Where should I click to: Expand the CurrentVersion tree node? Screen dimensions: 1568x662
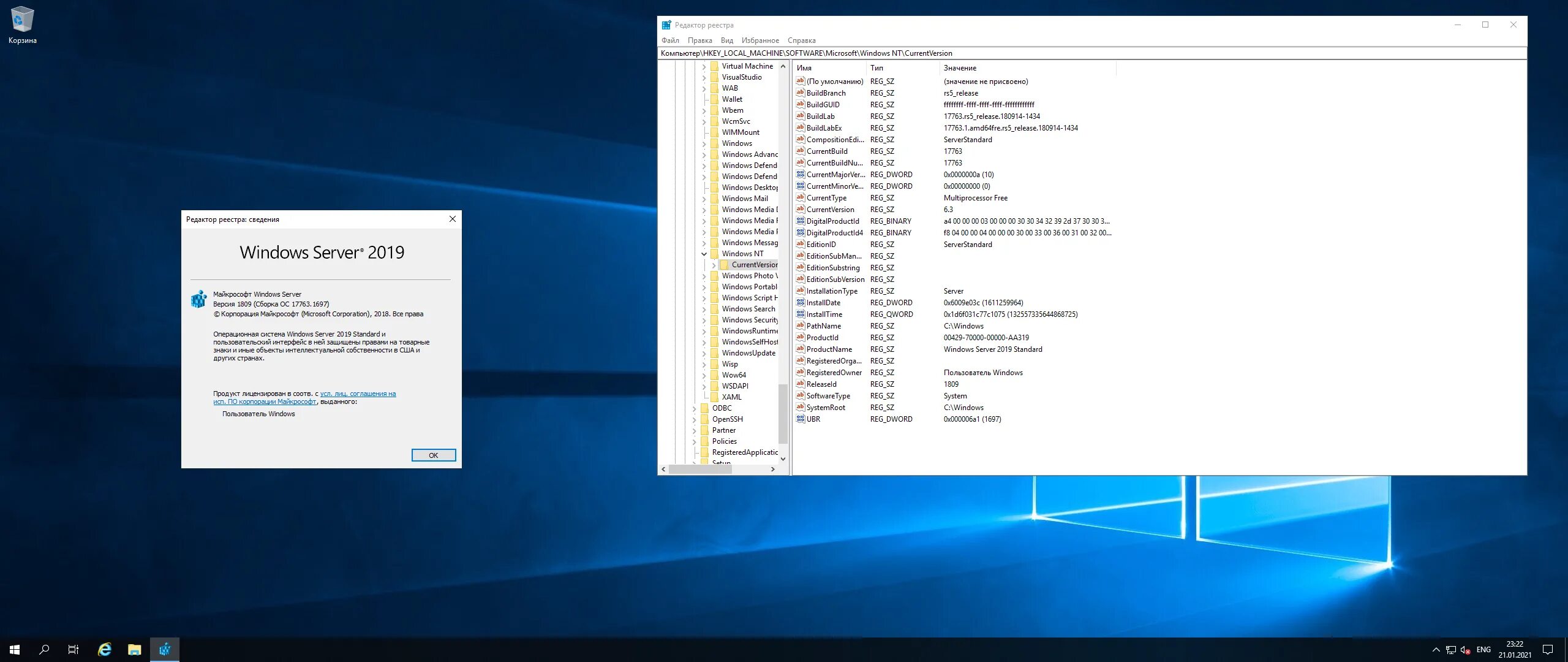pyautogui.click(x=714, y=265)
